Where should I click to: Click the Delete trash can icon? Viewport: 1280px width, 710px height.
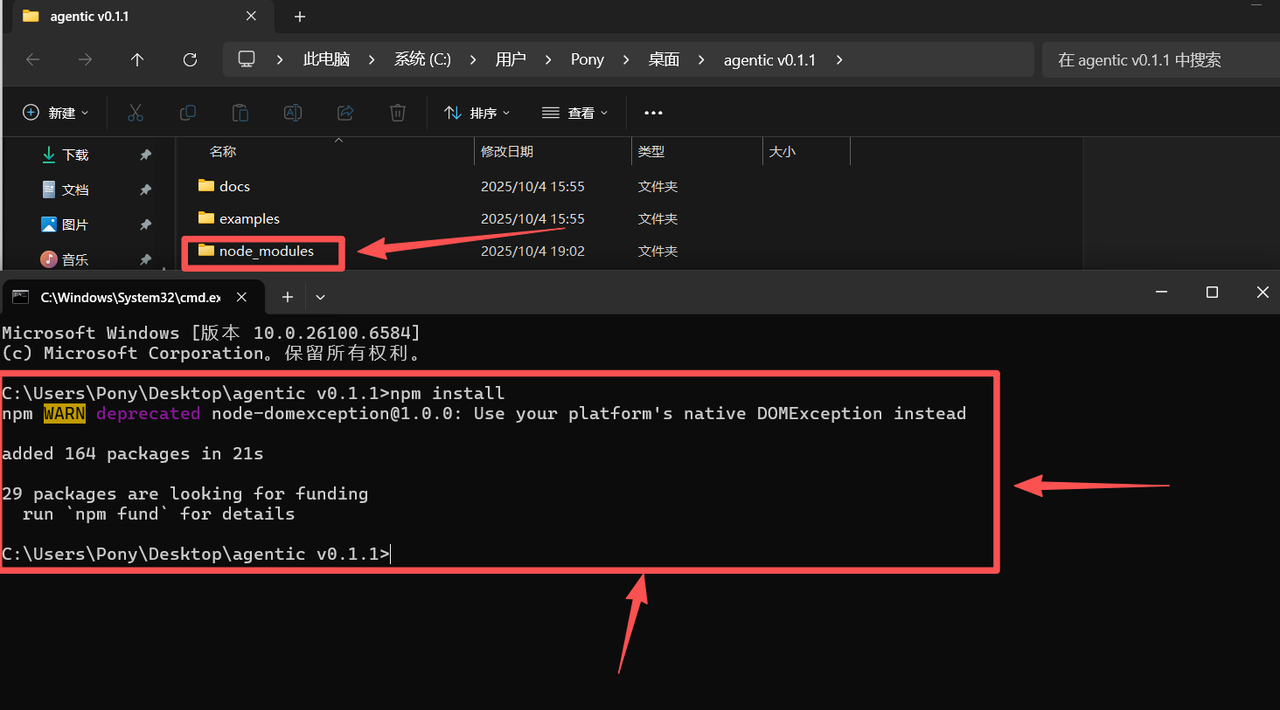[397, 113]
